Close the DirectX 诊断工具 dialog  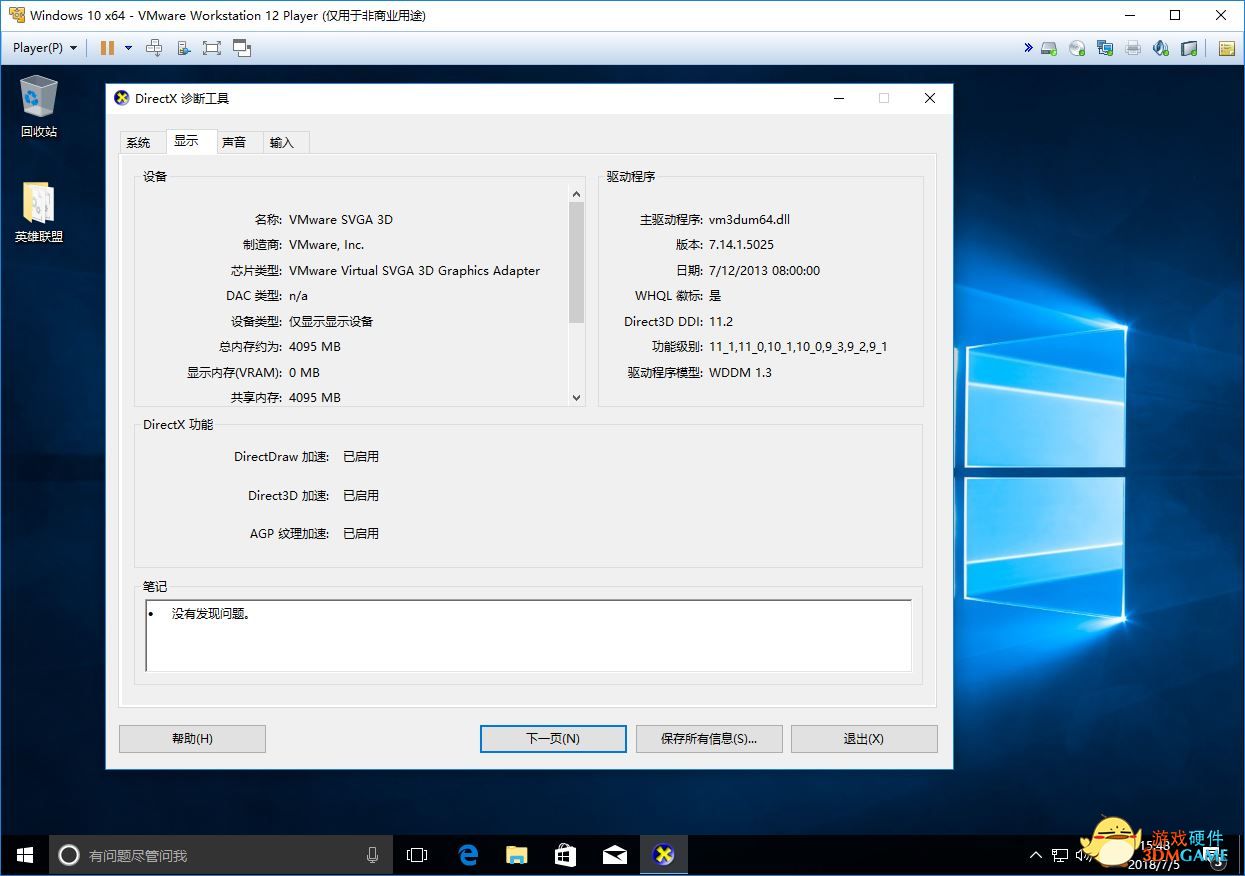tap(929, 98)
